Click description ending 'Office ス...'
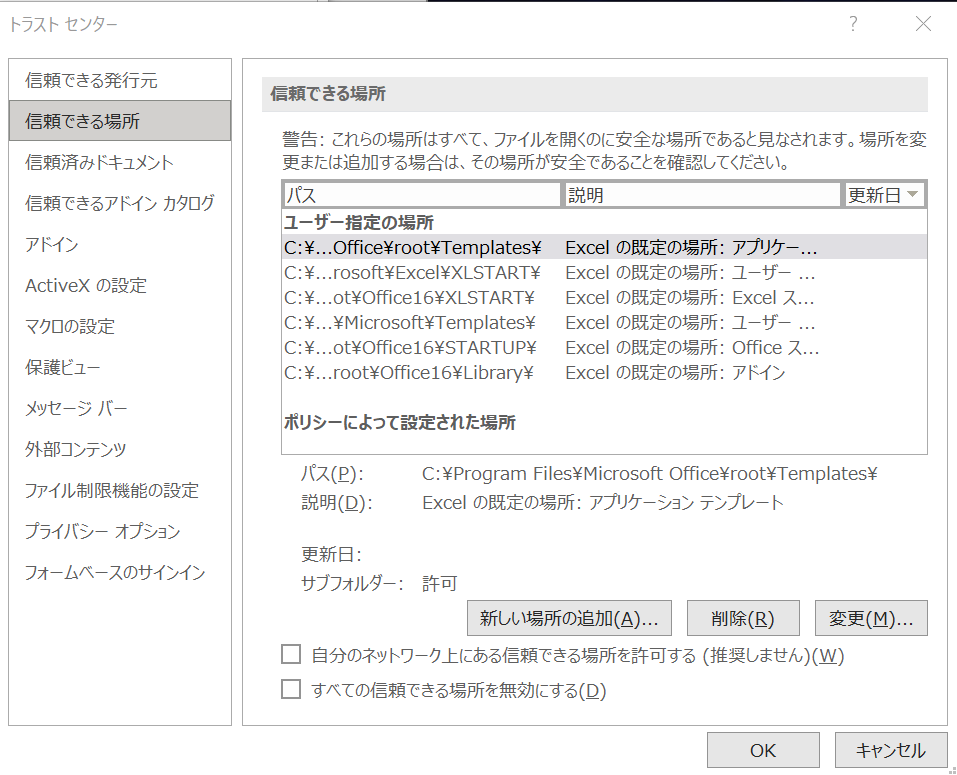Screen dimensions: 957x775 pyautogui.click(x=692, y=347)
